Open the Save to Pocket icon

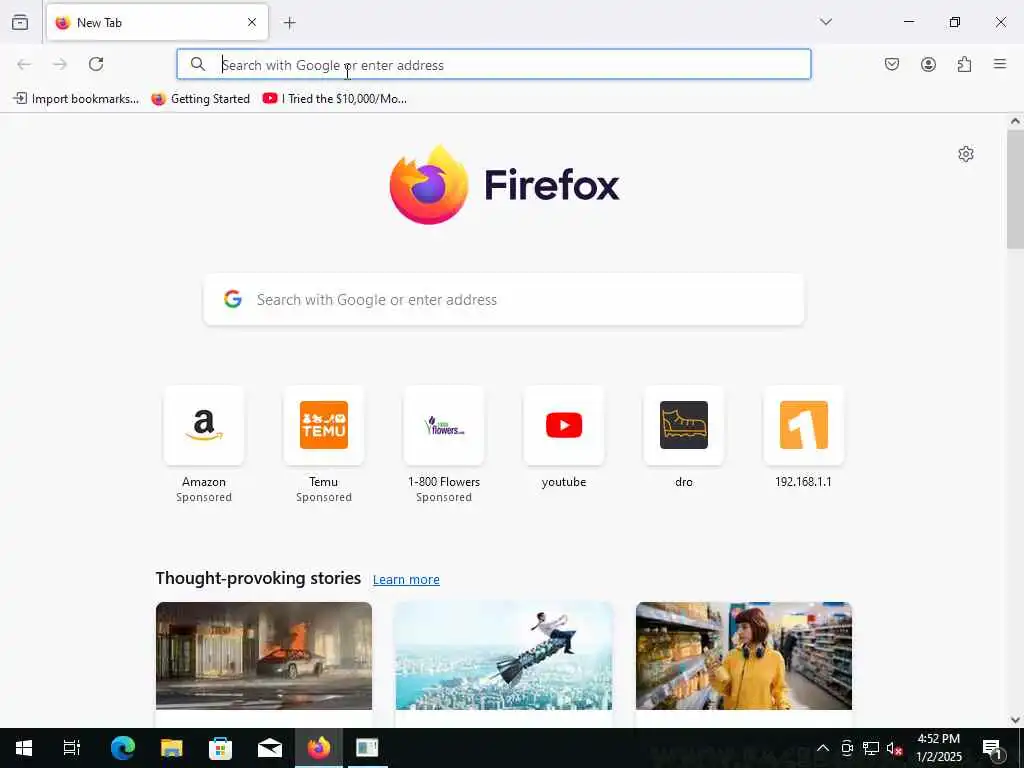click(x=892, y=64)
